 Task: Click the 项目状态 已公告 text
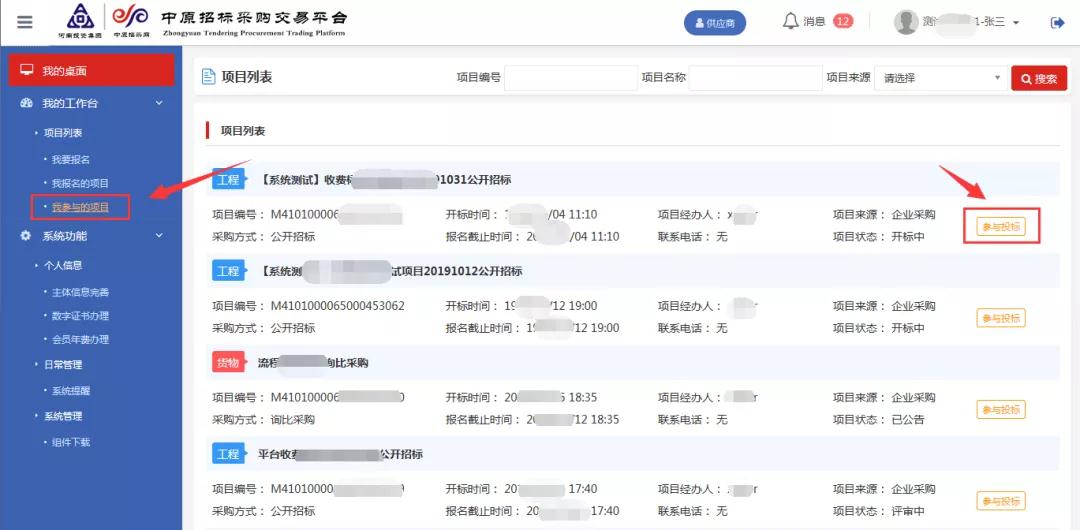[x=908, y=419]
